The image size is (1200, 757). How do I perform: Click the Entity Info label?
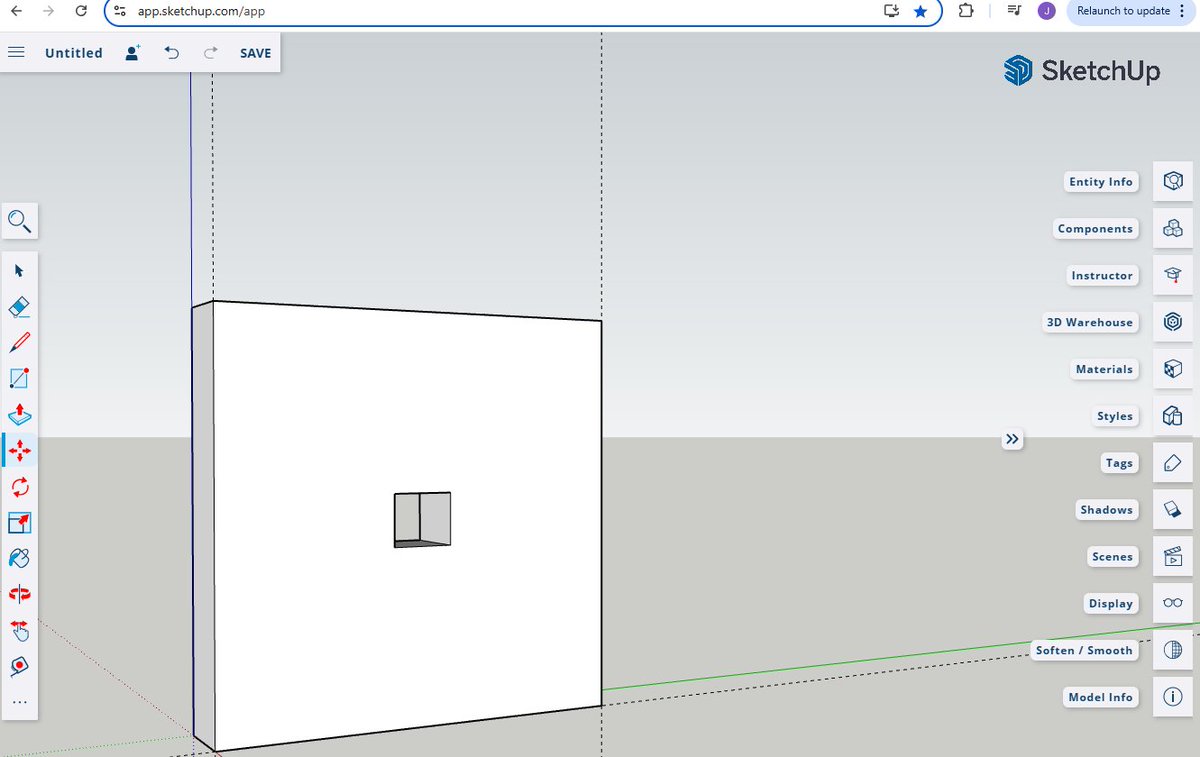point(1101,182)
